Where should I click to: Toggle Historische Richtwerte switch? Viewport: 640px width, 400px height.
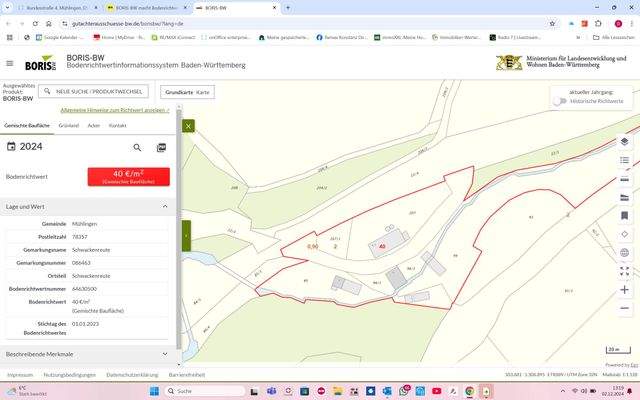click(x=559, y=101)
